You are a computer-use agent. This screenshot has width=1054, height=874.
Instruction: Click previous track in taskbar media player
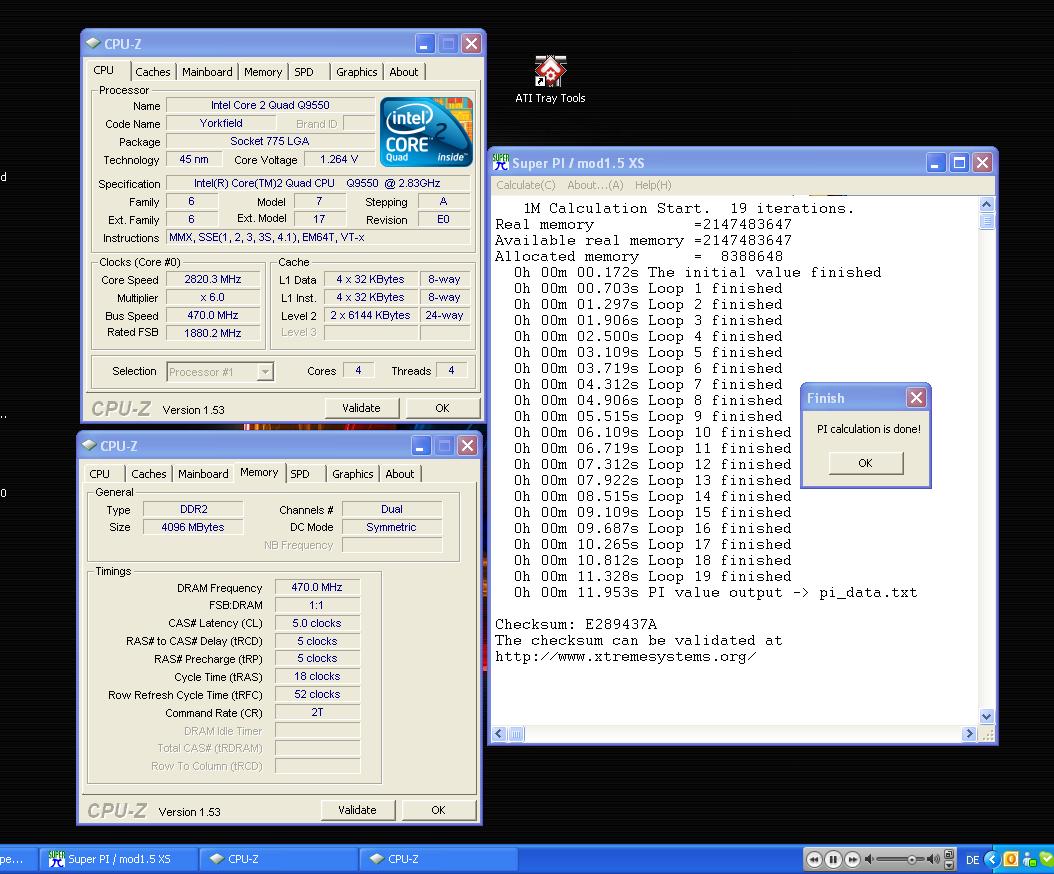coord(814,859)
